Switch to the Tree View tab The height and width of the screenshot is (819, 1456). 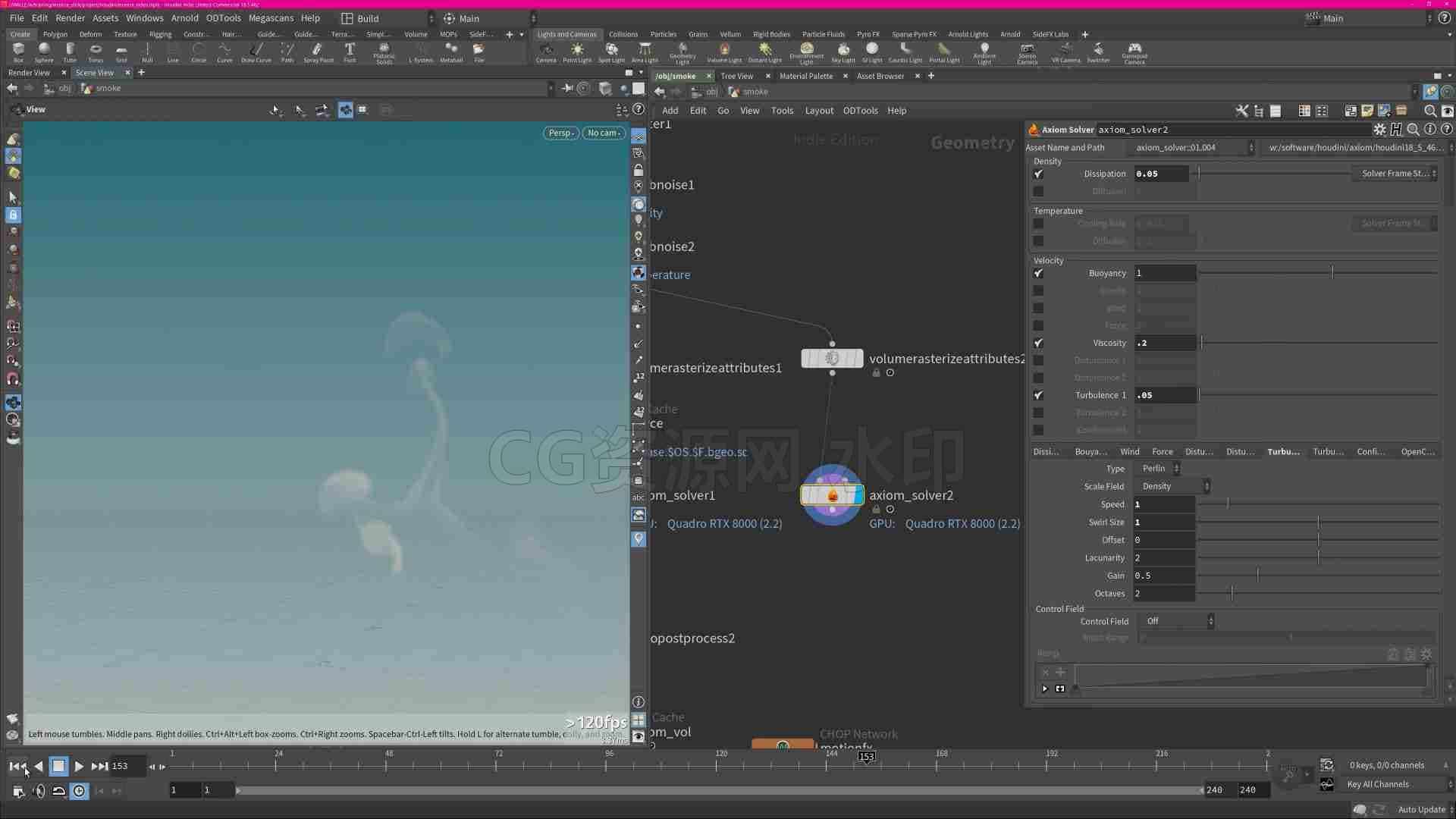736,76
